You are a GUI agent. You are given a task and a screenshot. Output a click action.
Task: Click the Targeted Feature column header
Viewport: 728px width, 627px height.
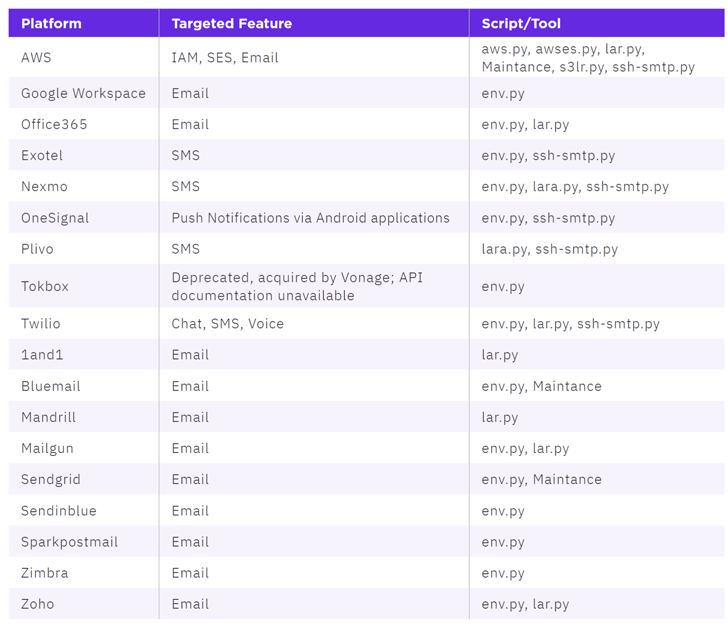[x=230, y=23]
